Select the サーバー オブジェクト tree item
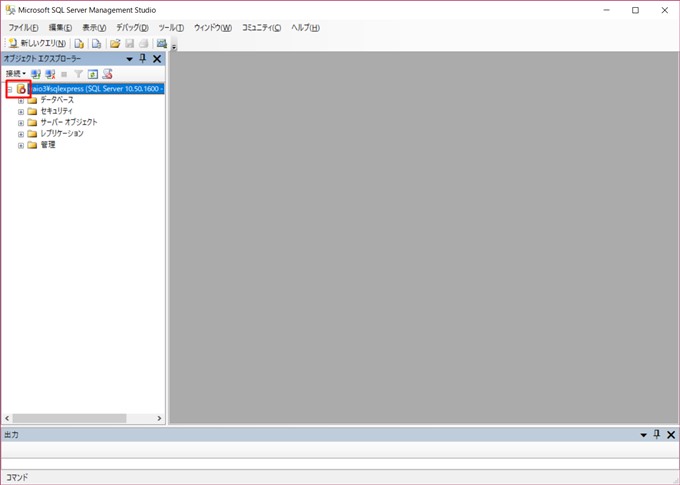 click(x=69, y=122)
